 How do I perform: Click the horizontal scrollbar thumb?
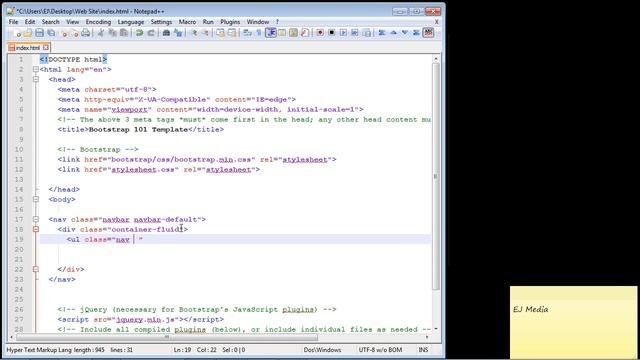[x=167, y=337]
